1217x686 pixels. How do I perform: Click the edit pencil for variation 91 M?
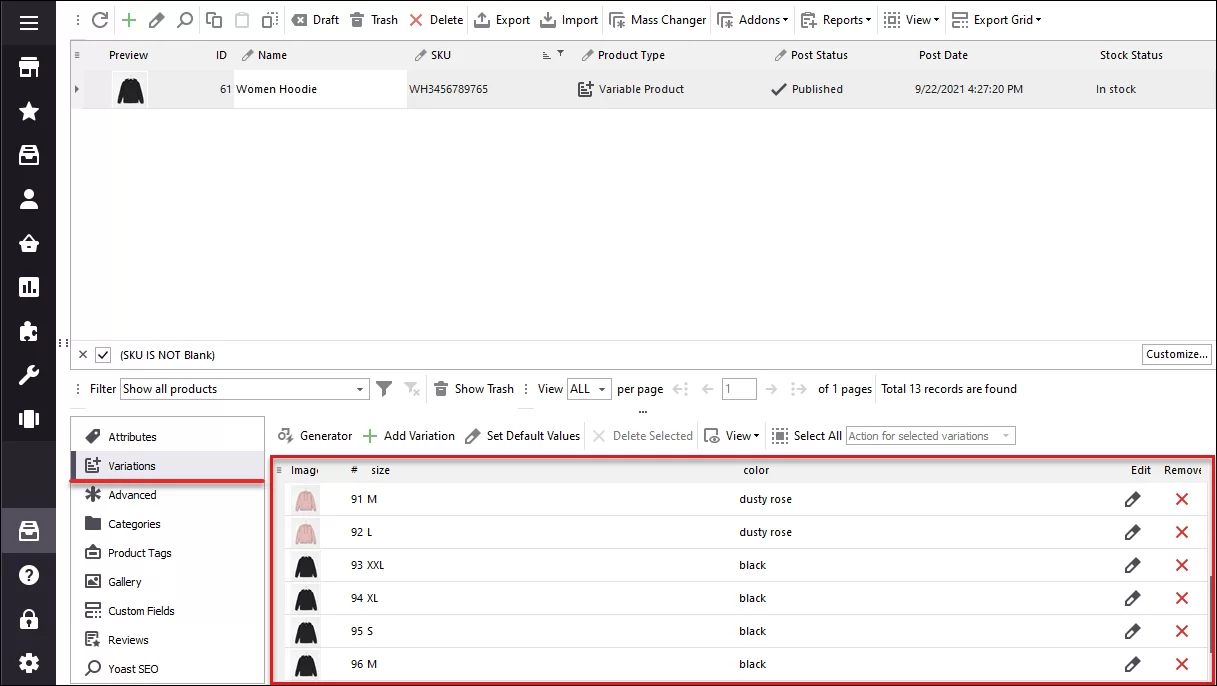click(1133, 499)
